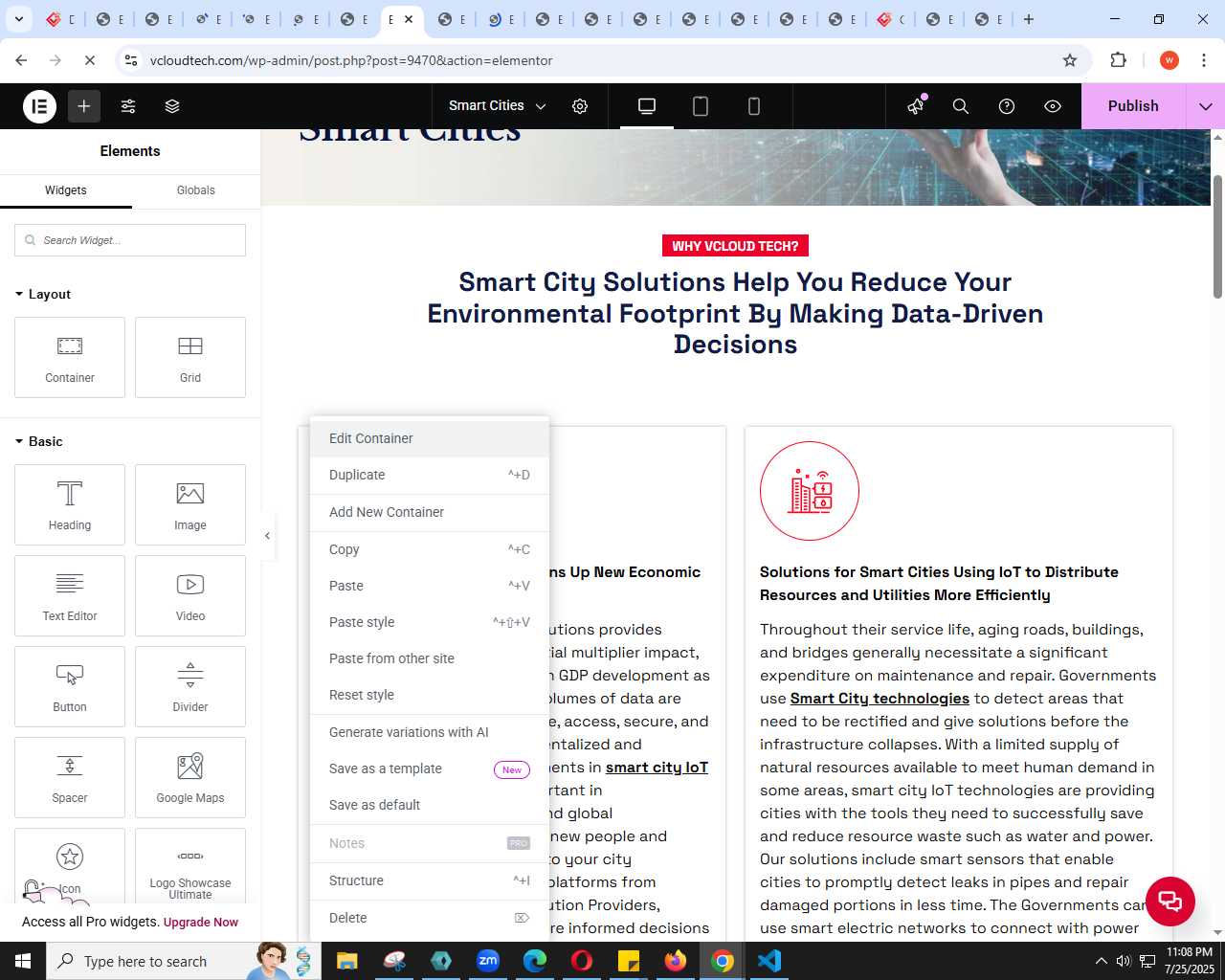Switch to mobile responsive view
The image size is (1225, 980).
(x=754, y=106)
